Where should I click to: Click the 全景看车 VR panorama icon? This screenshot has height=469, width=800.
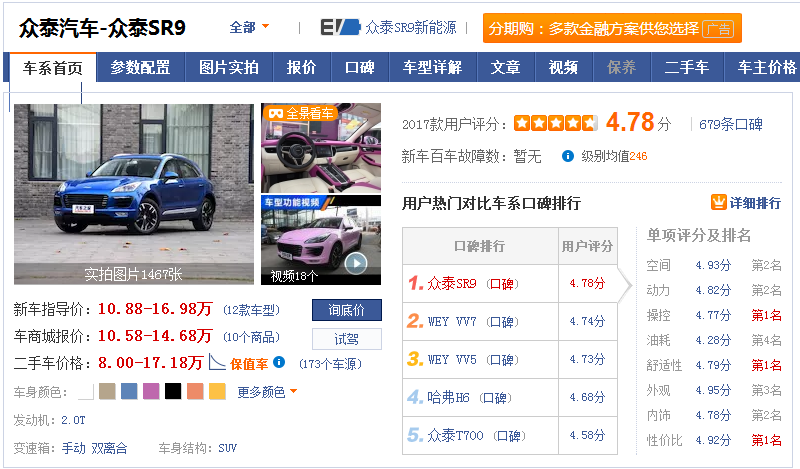(276, 113)
